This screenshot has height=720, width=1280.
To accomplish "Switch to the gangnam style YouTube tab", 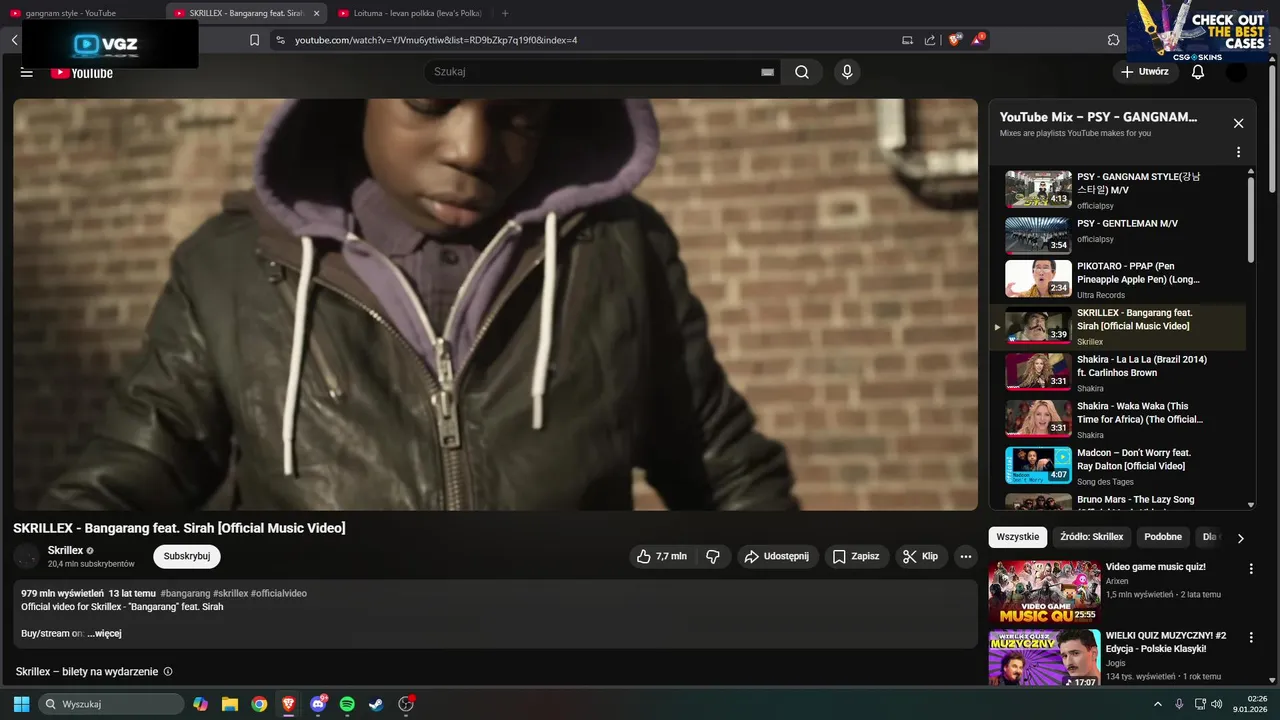I will 82,13.
